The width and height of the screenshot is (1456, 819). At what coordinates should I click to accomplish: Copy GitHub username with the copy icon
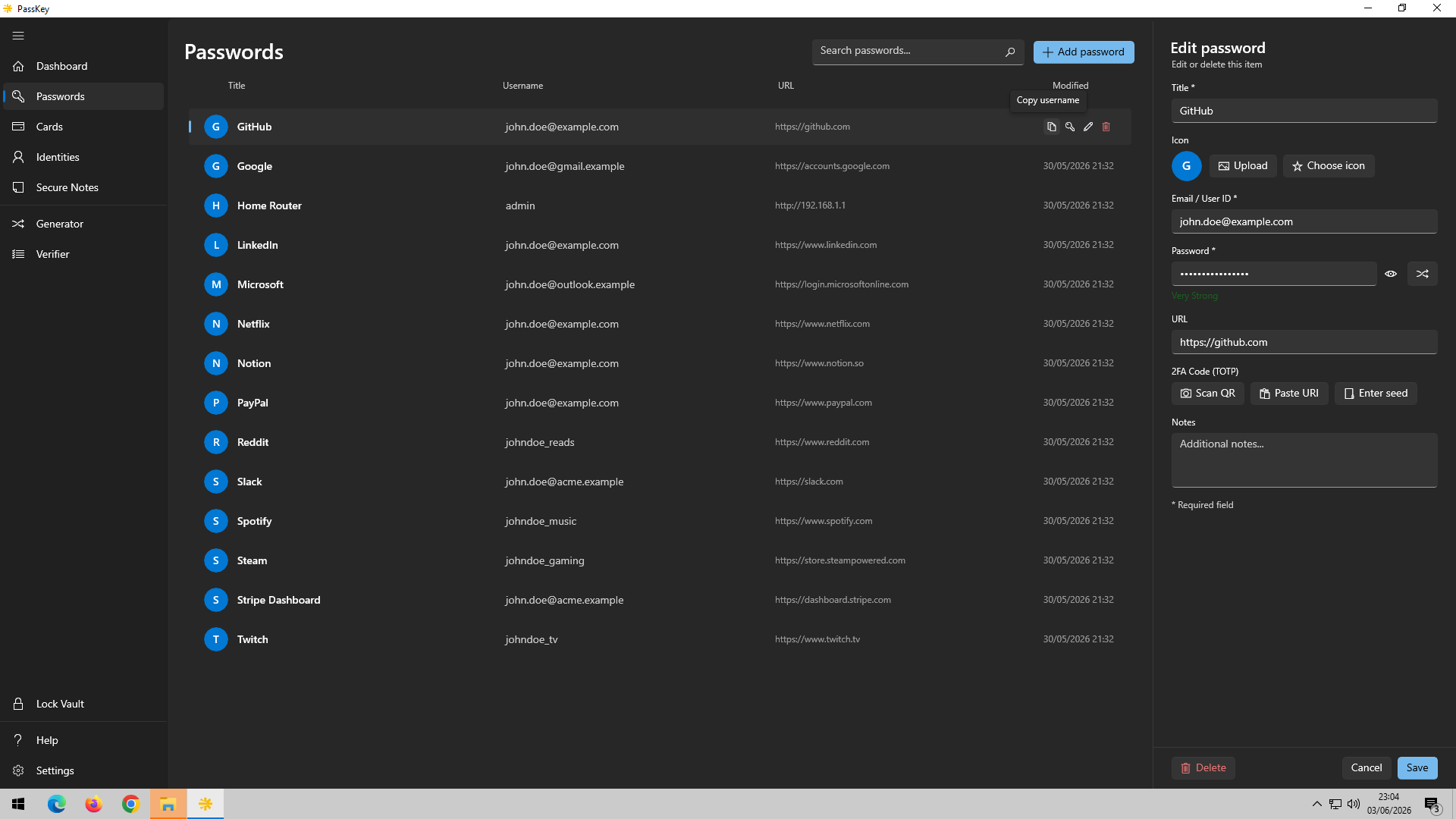click(x=1051, y=127)
